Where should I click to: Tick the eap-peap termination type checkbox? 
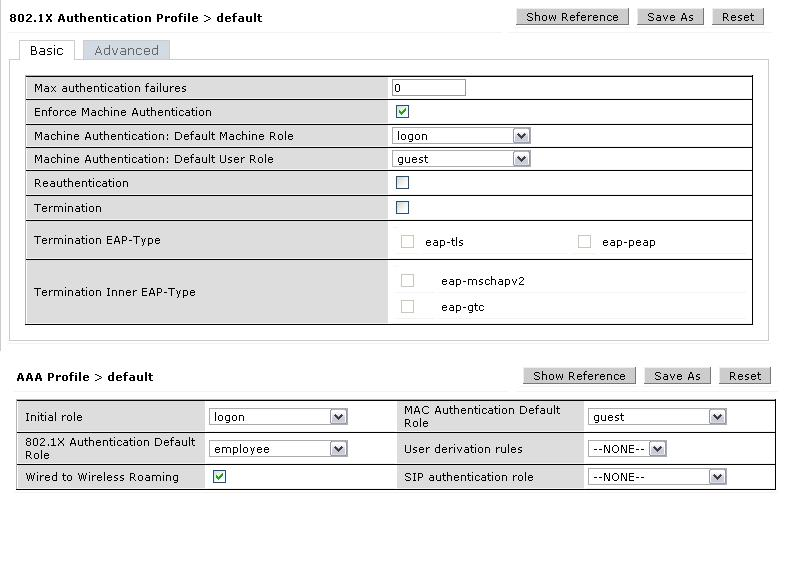click(x=584, y=241)
